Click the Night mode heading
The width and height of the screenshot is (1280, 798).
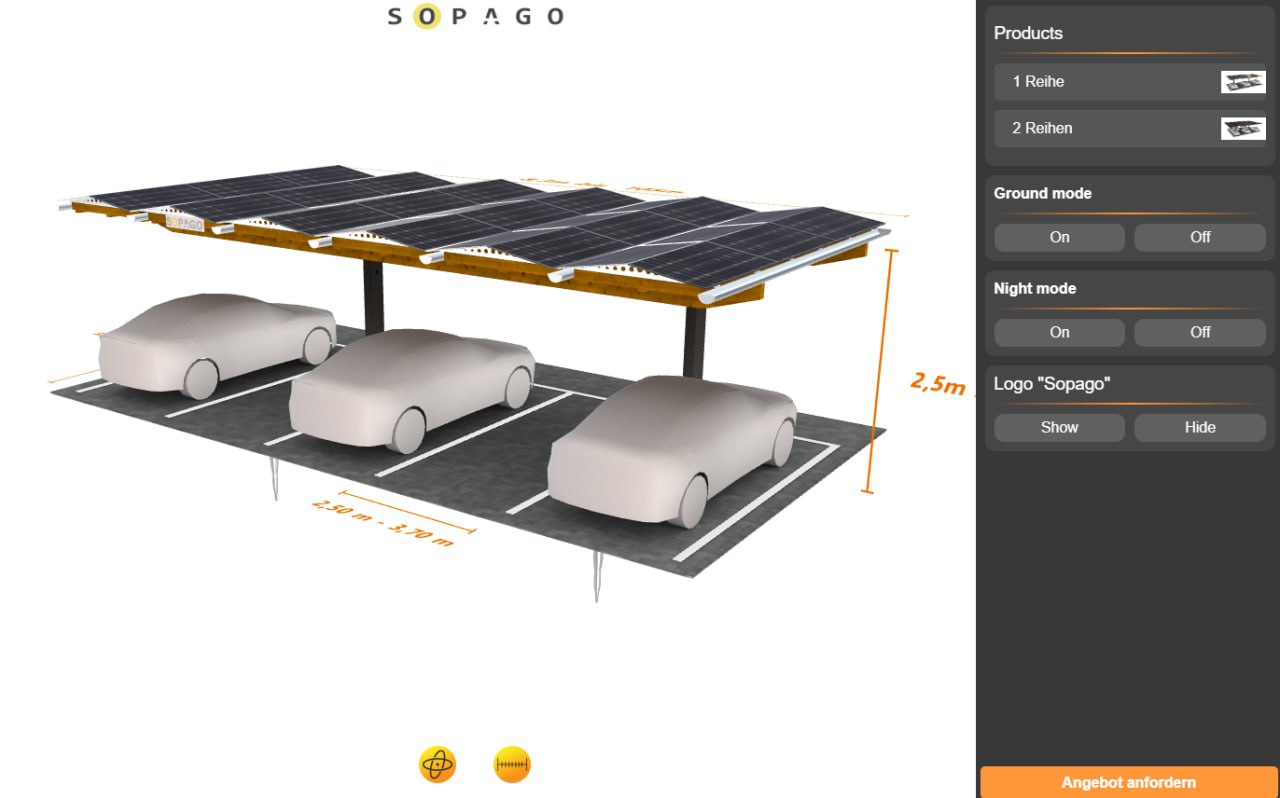[1035, 288]
